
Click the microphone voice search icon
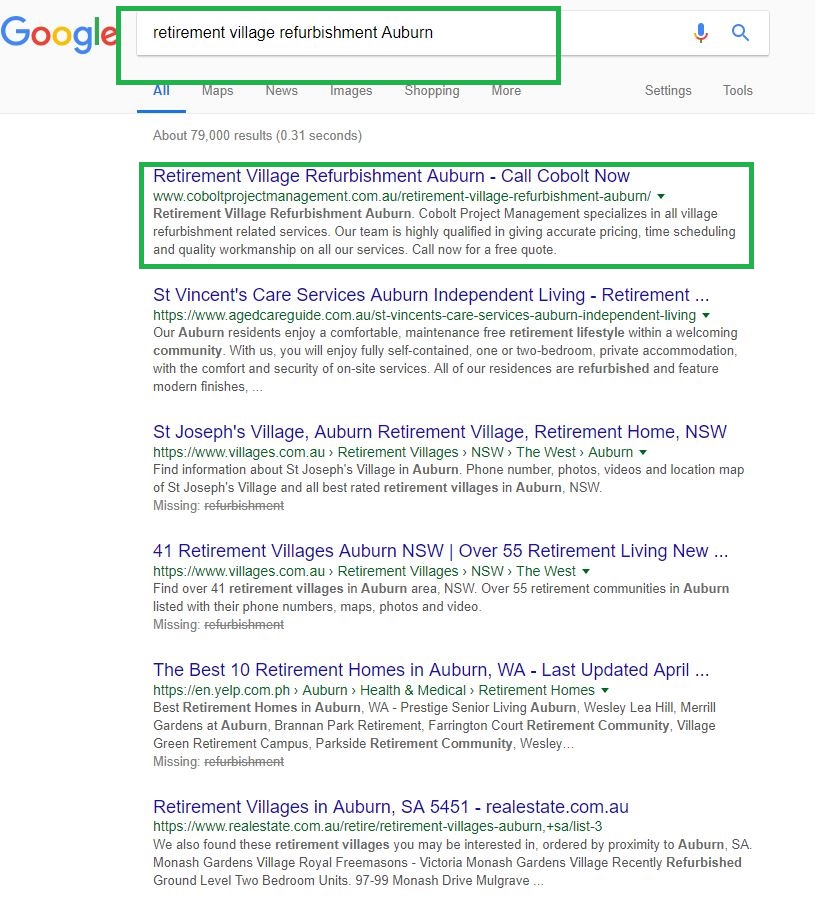(701, 33)
